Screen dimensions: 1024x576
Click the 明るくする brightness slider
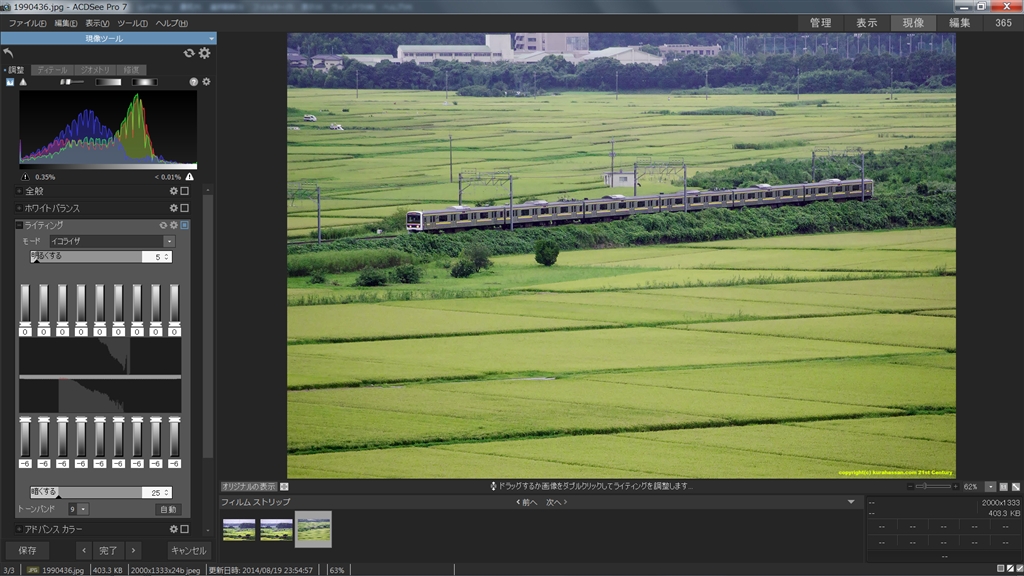[88, 257]
